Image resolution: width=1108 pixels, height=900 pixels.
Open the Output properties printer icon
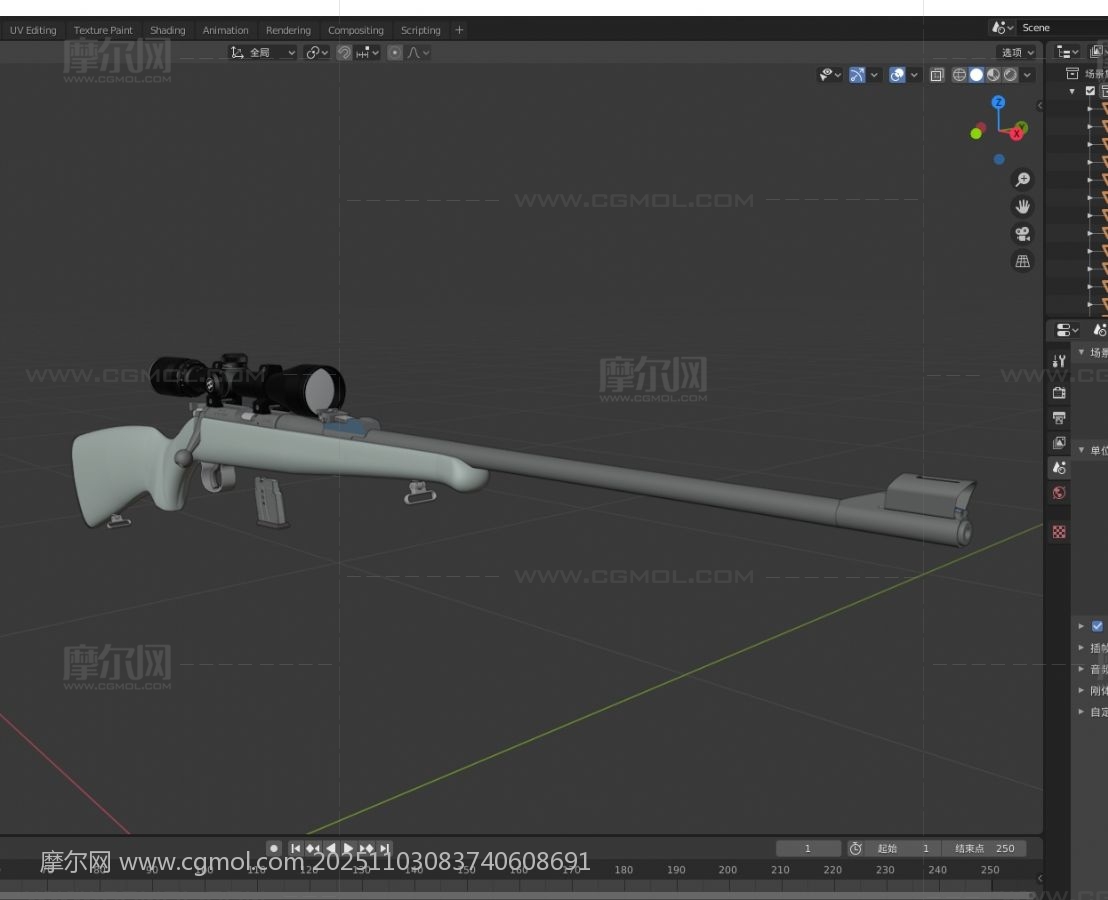coord(1059,418)
